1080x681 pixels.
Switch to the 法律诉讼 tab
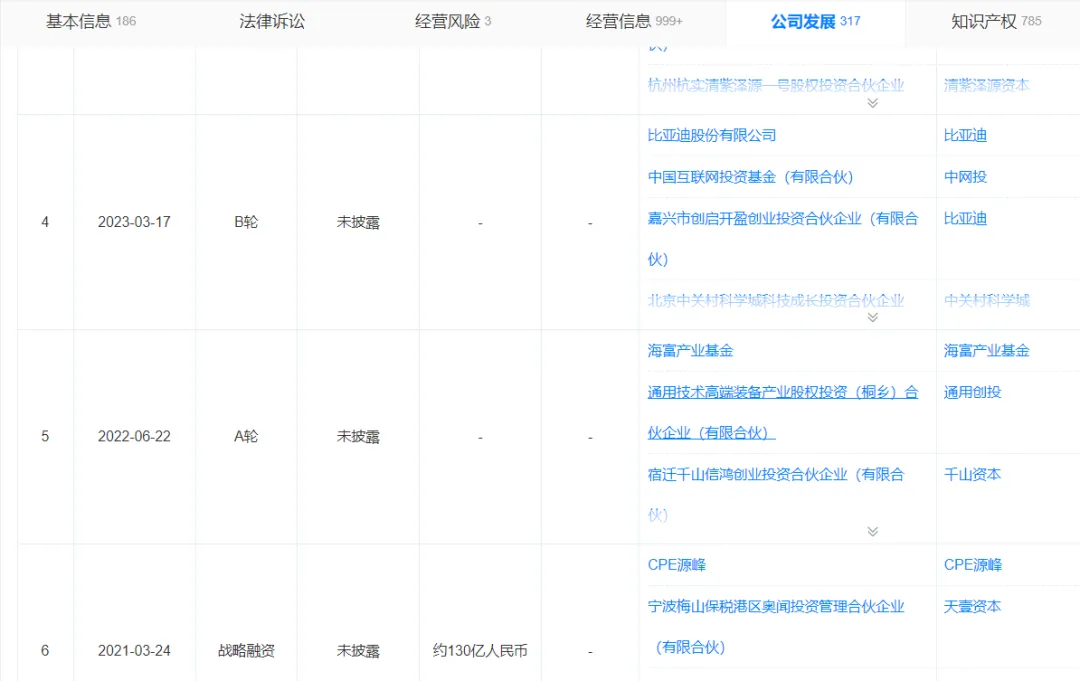(272, 21)
